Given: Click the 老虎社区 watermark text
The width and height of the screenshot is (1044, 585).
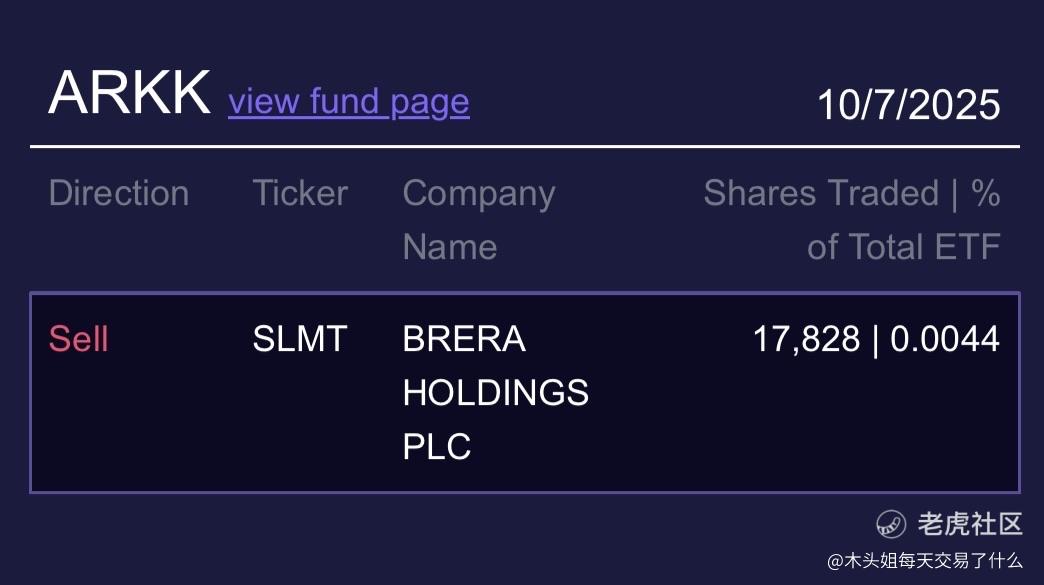Looking at the screenshot, I should pos(969,523).
